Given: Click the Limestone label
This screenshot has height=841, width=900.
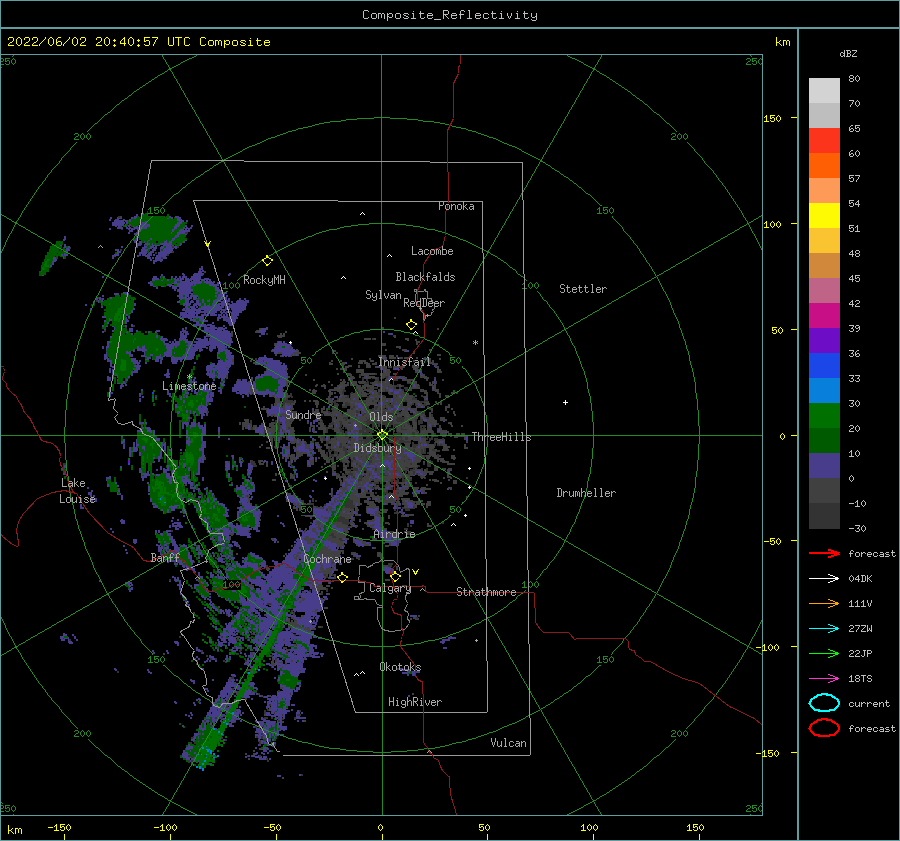Looking at the screenshot, I should (x=189, y=386).
